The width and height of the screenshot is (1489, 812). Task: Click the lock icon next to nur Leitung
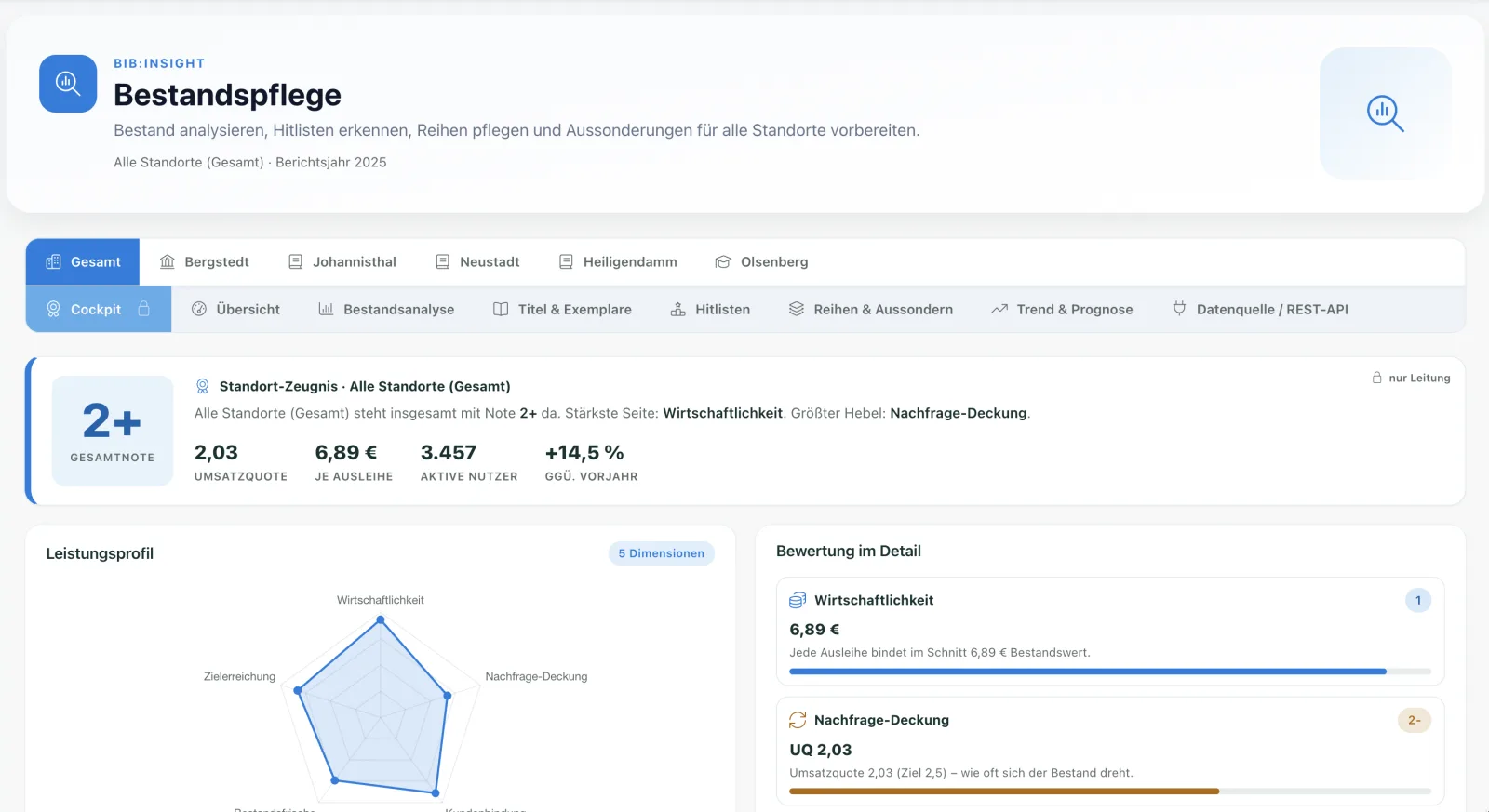click(x=1376, y=378)
